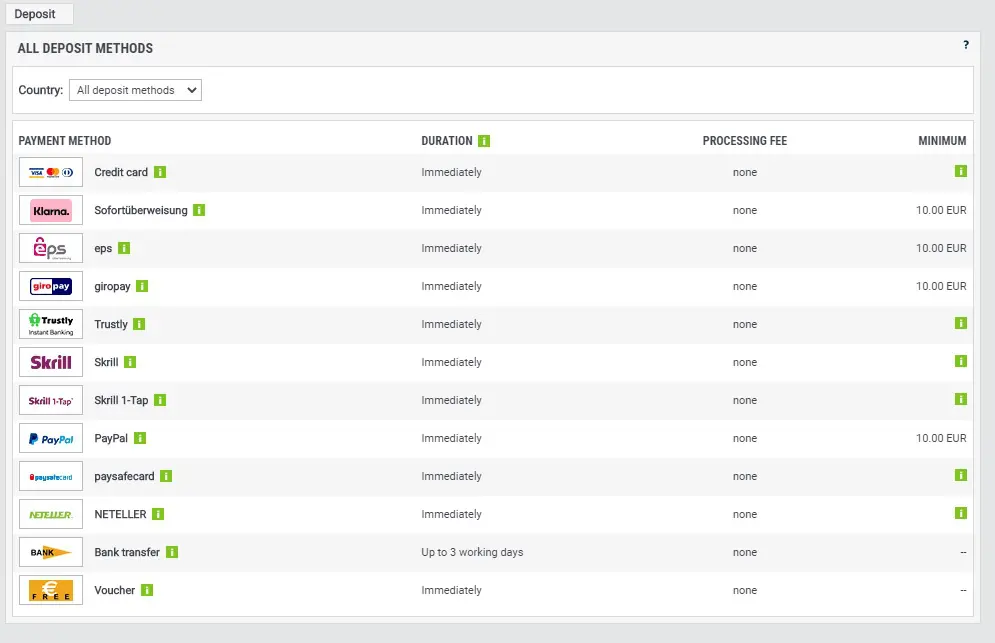This screenshot has height=643, width=995.
Task: Click the Skrill 1-Tap logo
Action: point(51,401)
